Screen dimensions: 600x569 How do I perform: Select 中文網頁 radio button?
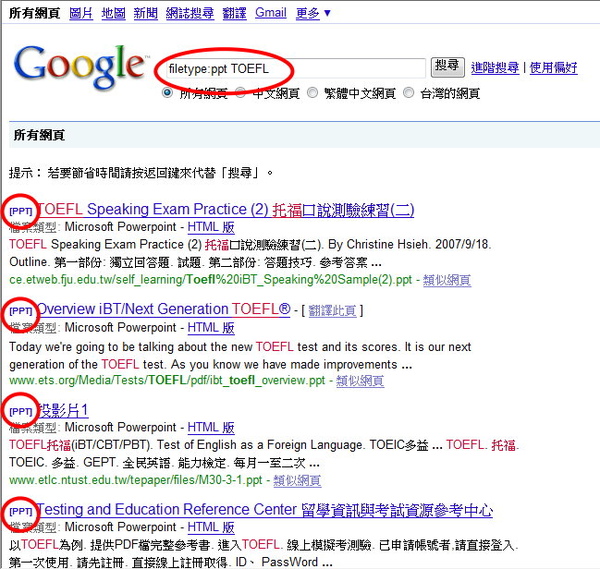point(241,93)
